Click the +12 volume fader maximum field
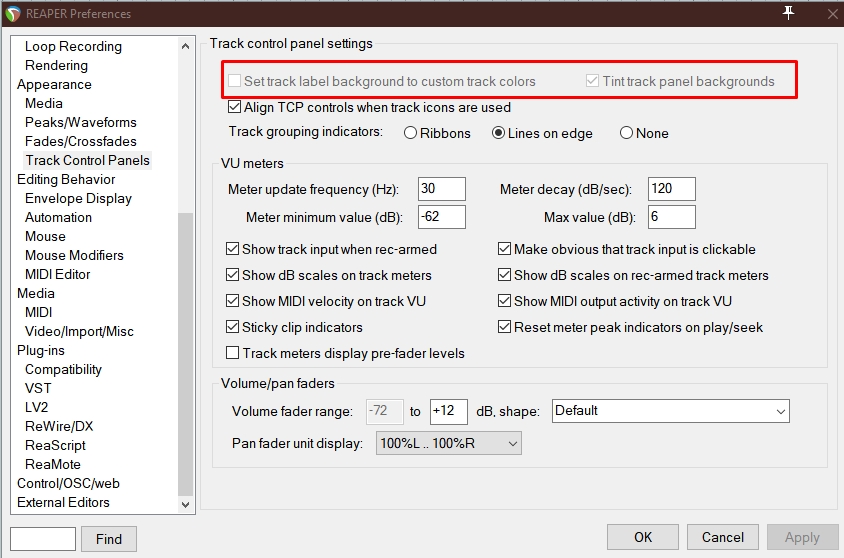The height and width of the screenshot is (558, 844). (449, 411)
